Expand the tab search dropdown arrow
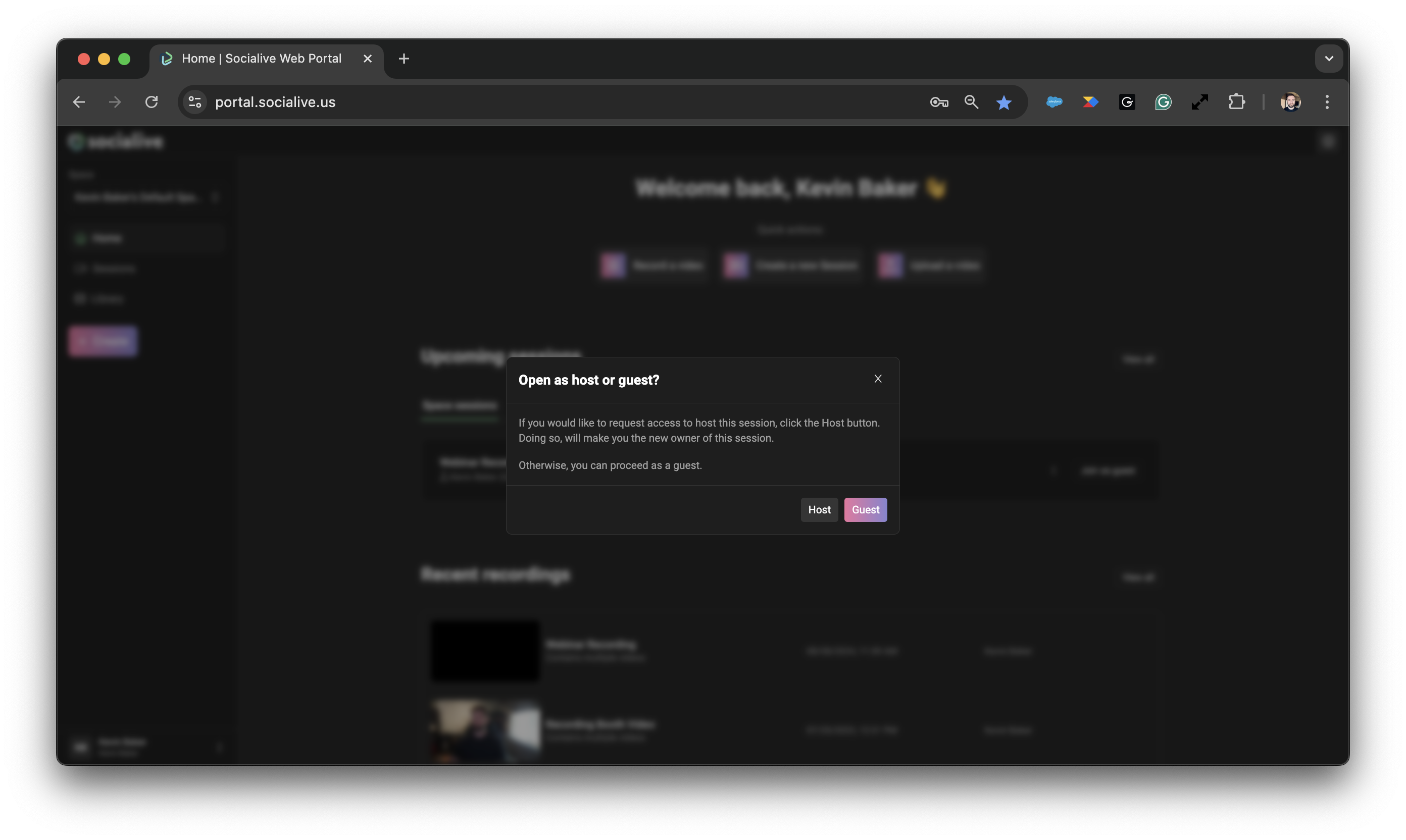The width and height of the screenshot is (1406, 840). (1328, 58)
